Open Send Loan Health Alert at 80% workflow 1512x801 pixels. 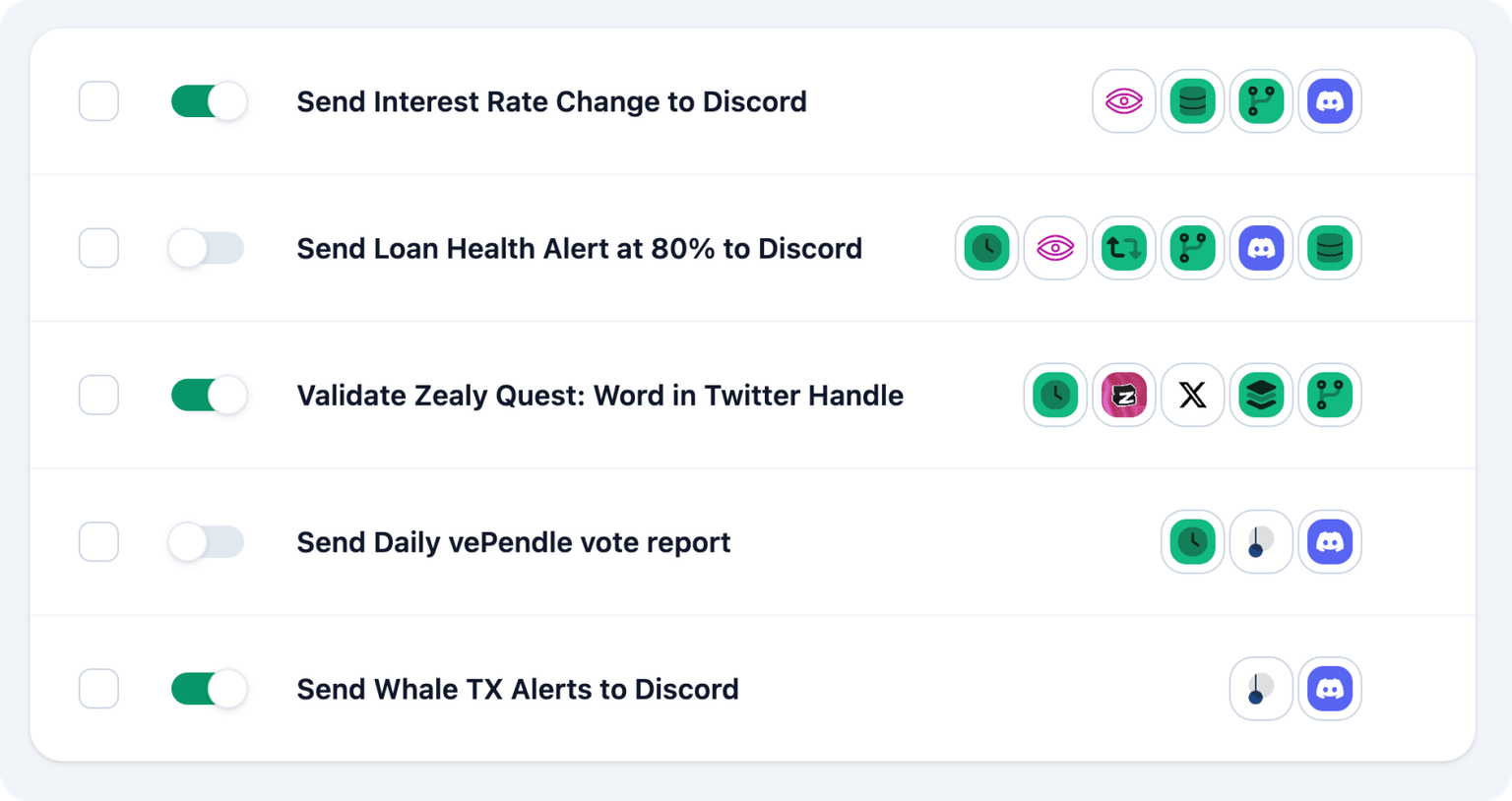[579, 248]
